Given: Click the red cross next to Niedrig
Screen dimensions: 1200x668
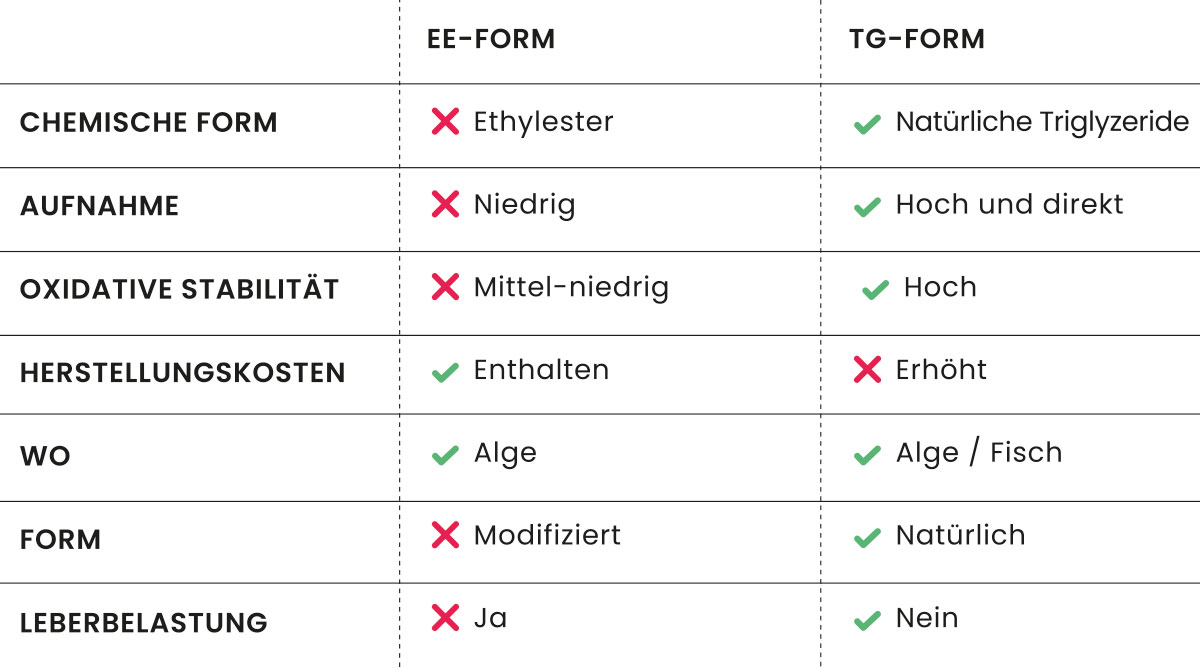Looking at the screenshot, I should (x=445, y=206).
